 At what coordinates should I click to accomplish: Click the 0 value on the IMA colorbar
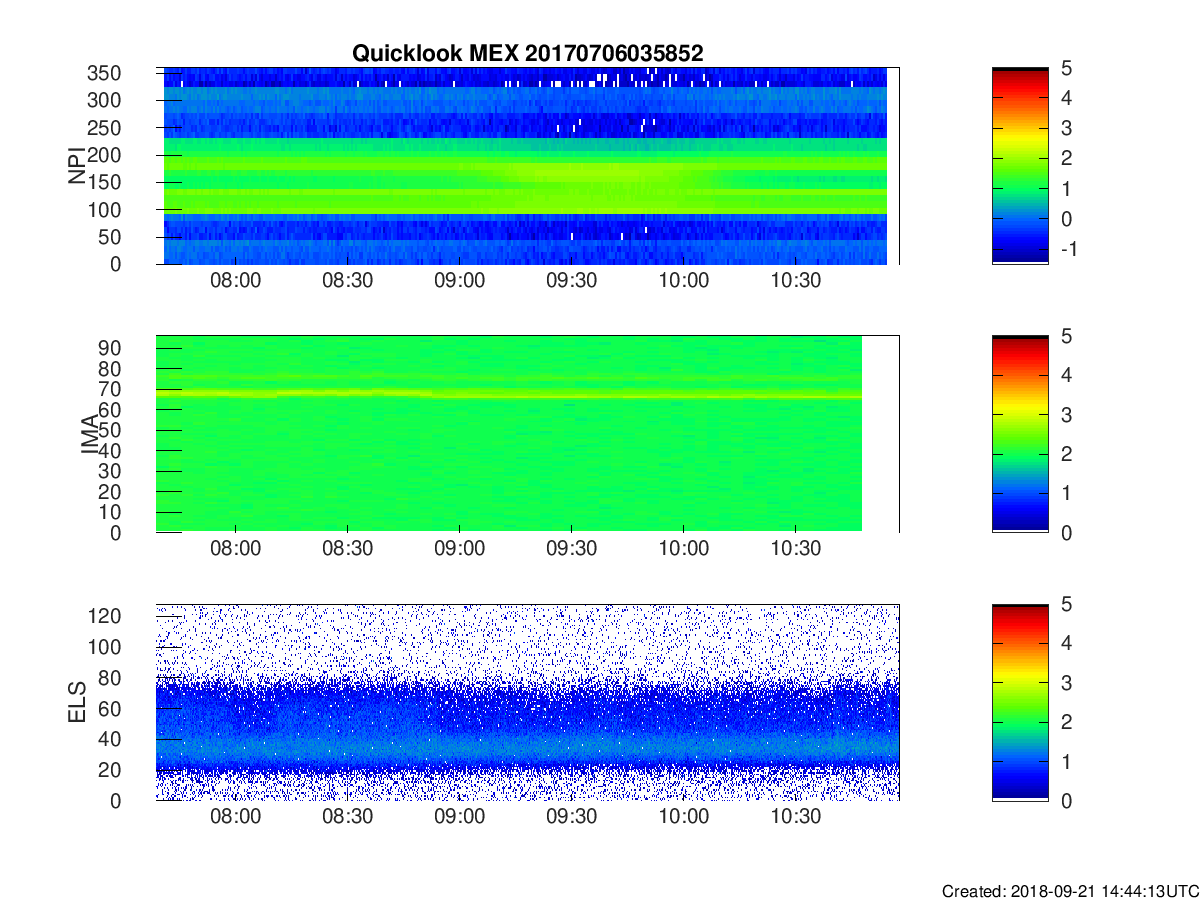(x=1066, y=533)
